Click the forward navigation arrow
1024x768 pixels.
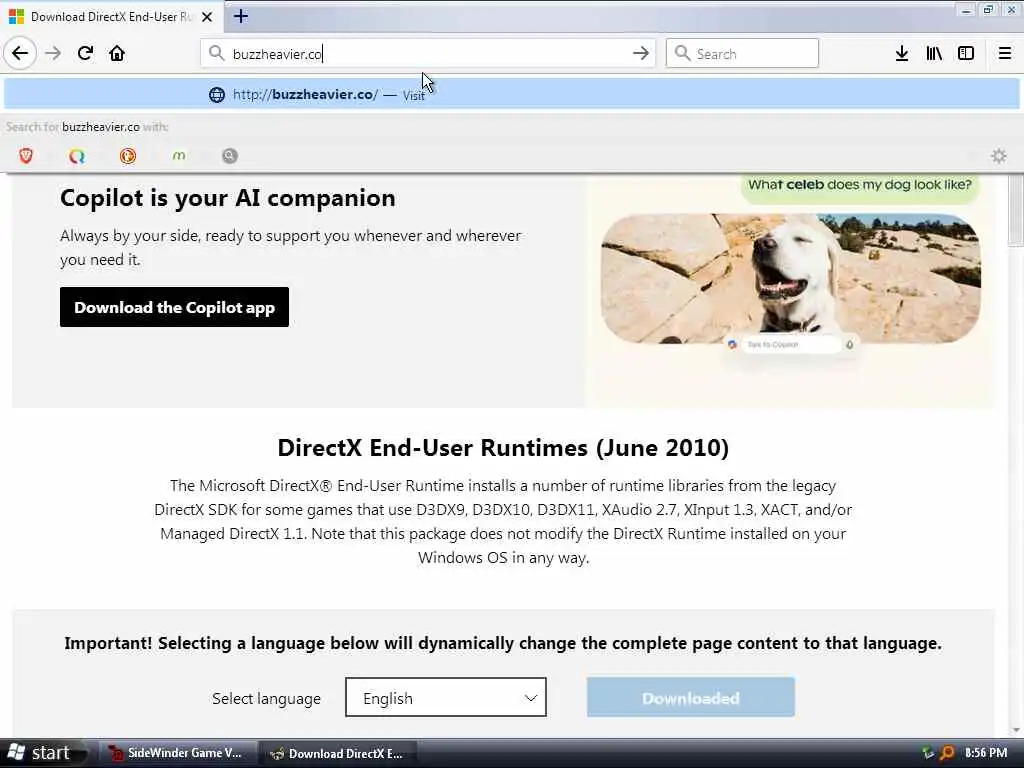click(x=53, y=54)
